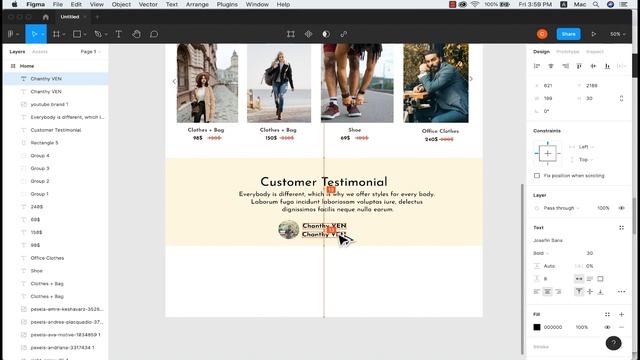Screen dimensions: 640x360
Task: Select the Rectangle shape tool
Action: click(x=77, y=34)
